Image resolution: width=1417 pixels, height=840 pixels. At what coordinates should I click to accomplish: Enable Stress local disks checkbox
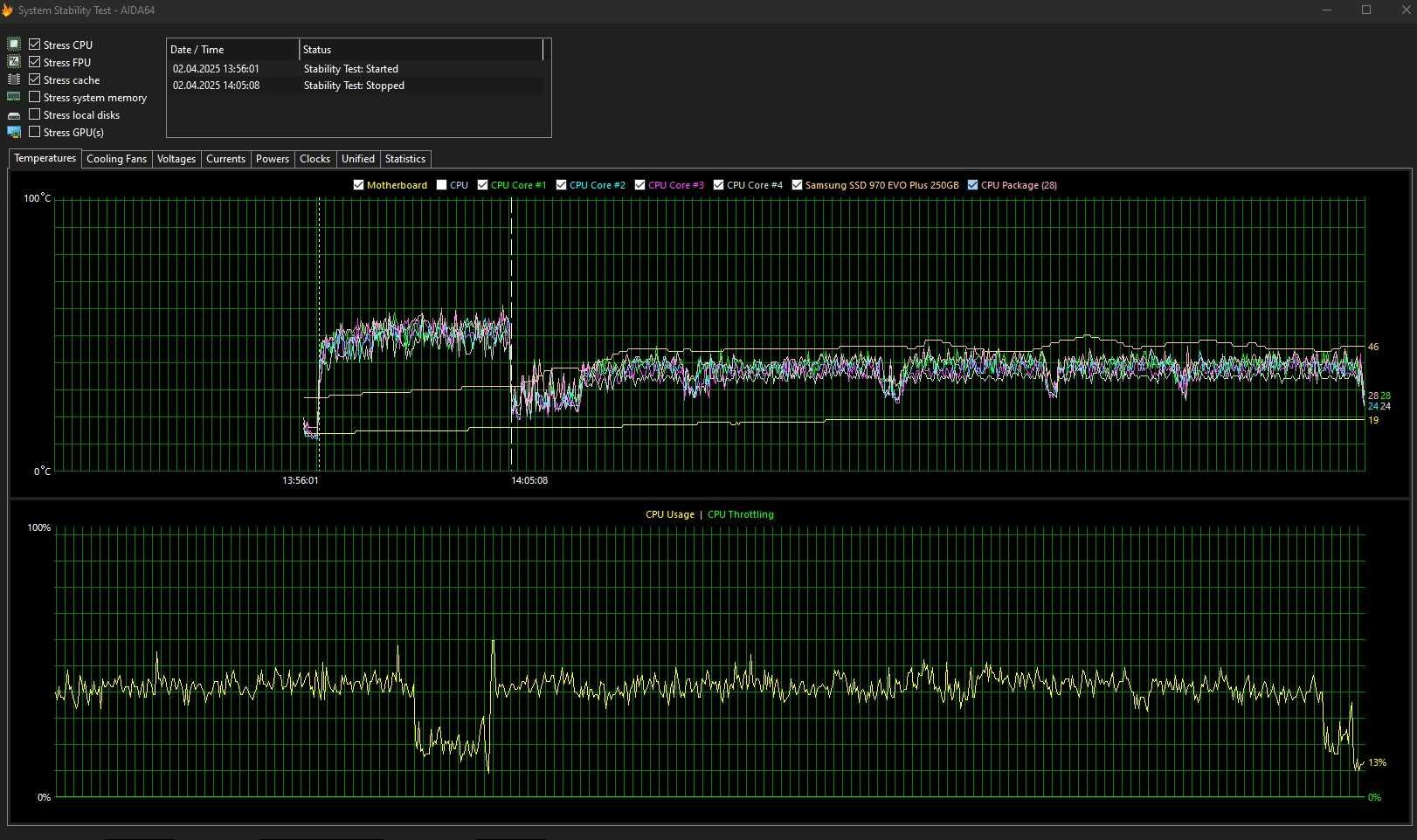pyautogui.click(x=35, y=114)
